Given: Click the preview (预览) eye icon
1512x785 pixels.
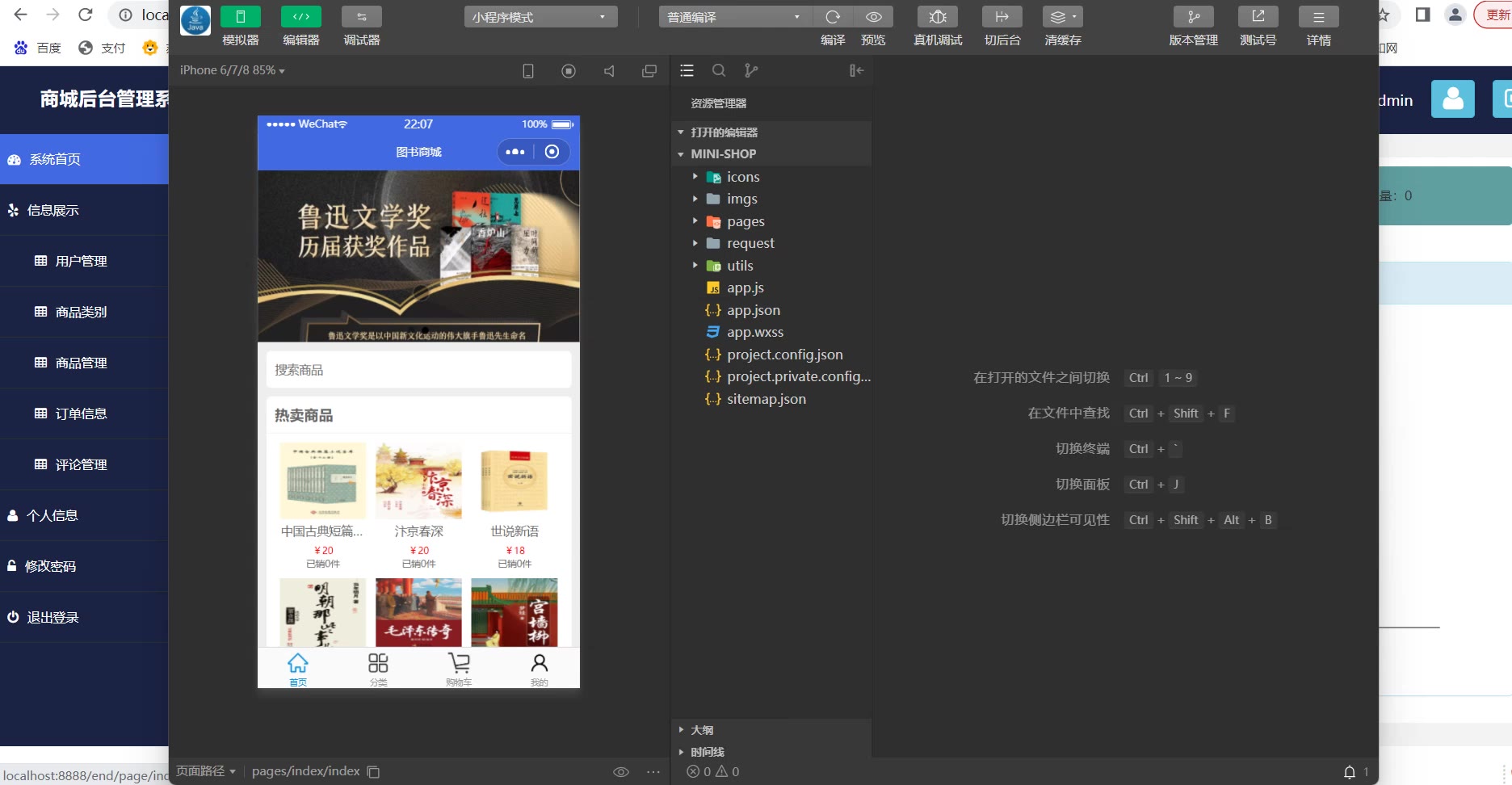Looking at the screenshot, I should pos(873,17).
